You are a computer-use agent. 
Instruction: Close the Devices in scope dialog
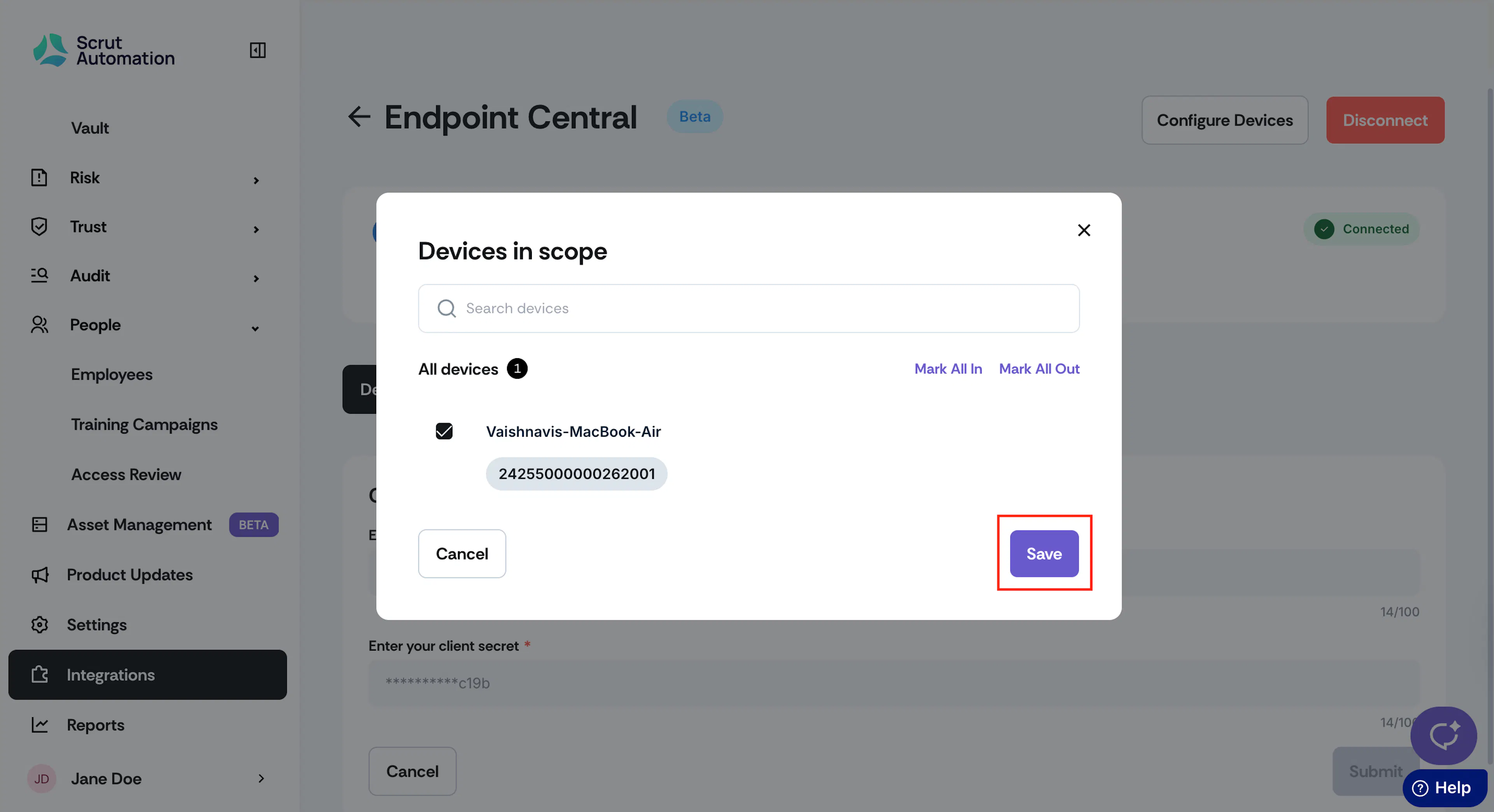coord(1084,230)
